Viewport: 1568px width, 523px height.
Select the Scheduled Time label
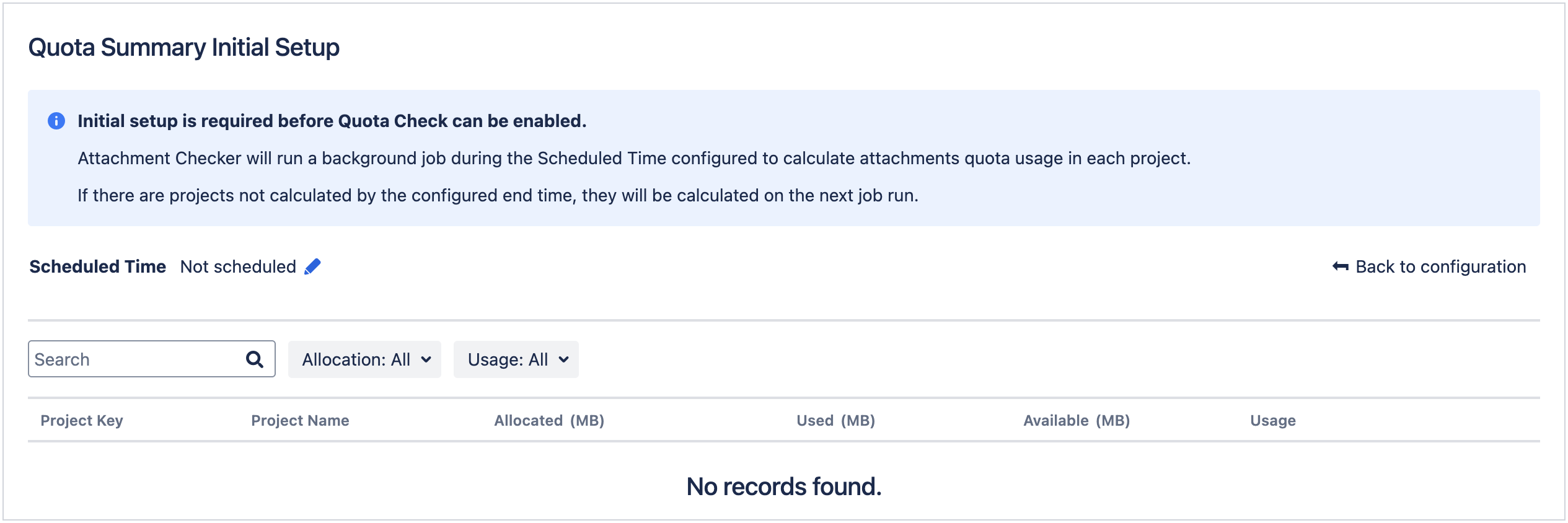coord(97,266)
